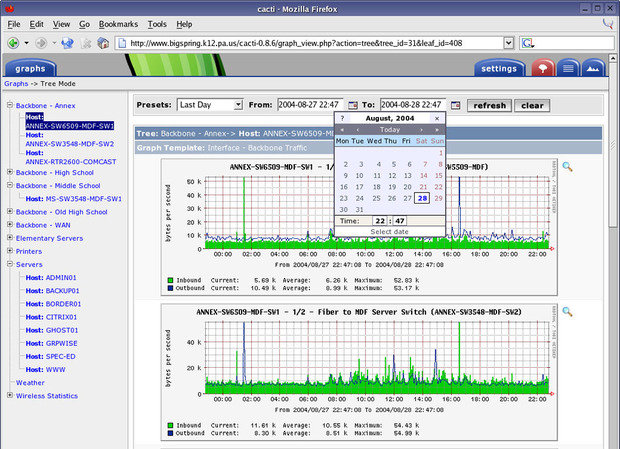Image resolution: width=620 pixels, height=449 pixels.
Task: Switch to red tree view mode icon
Action: click(x=543, y=69)
